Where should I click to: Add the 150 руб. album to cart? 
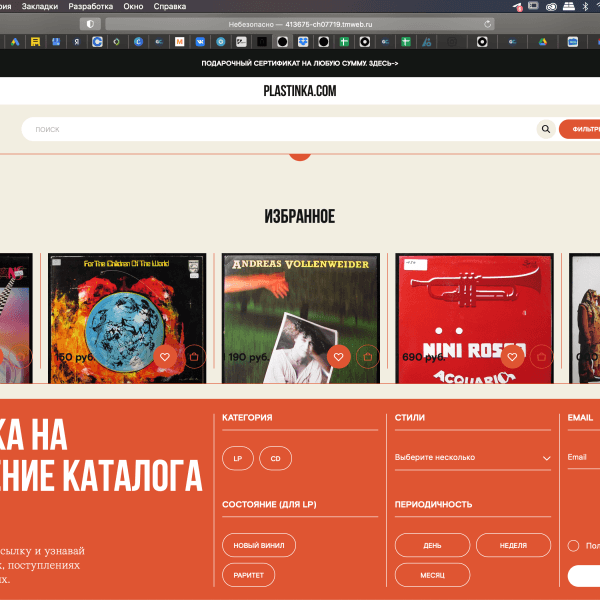194,356
